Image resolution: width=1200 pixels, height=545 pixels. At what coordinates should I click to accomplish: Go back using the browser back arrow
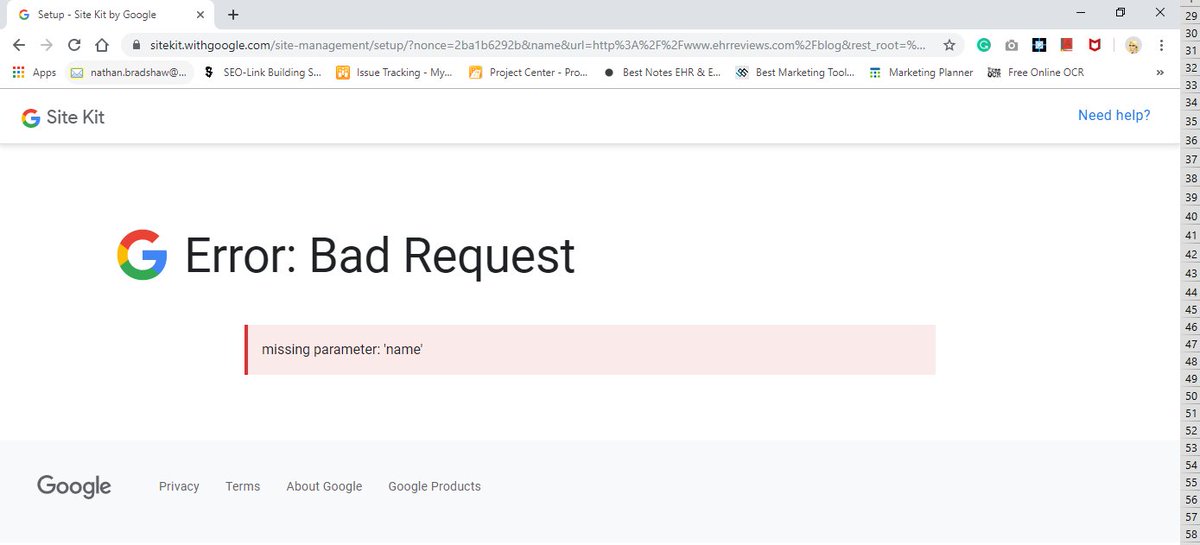pyautogui.click(x=18, y=45)
